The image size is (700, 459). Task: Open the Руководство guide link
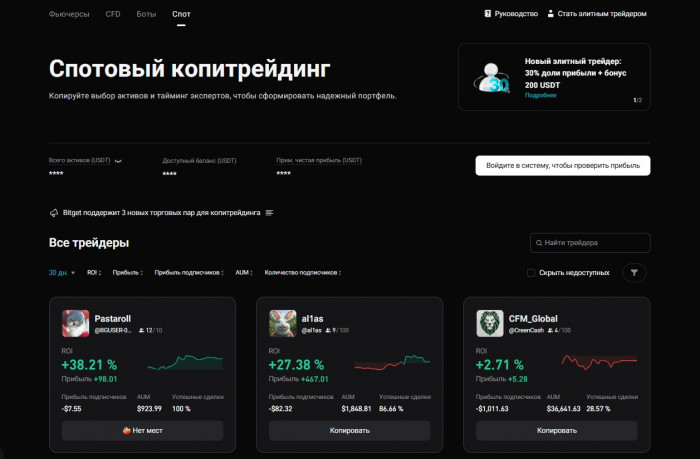click(x=516, y=14)
